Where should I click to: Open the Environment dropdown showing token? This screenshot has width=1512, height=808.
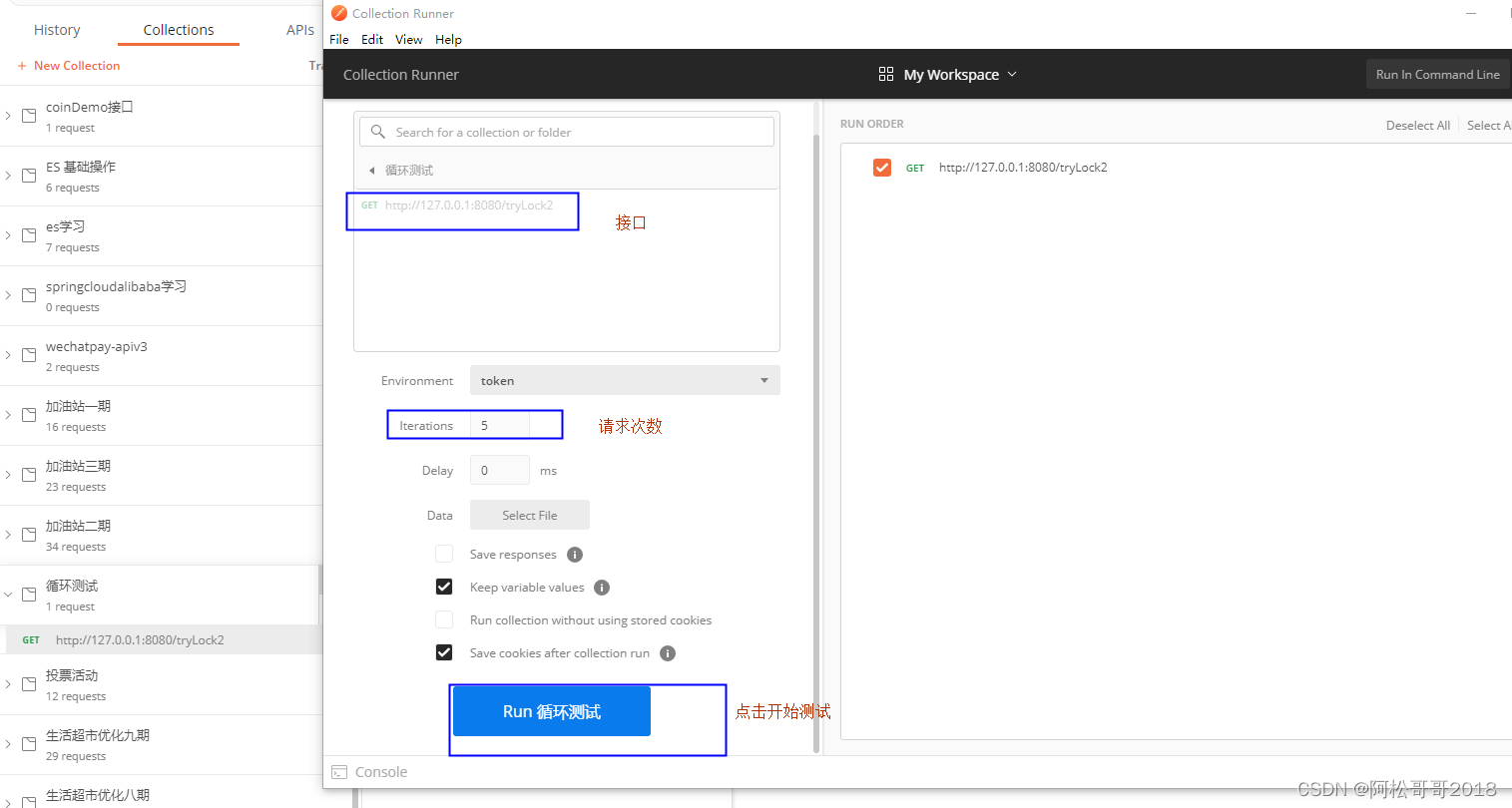pyautogui.click(x=625, y=380)
